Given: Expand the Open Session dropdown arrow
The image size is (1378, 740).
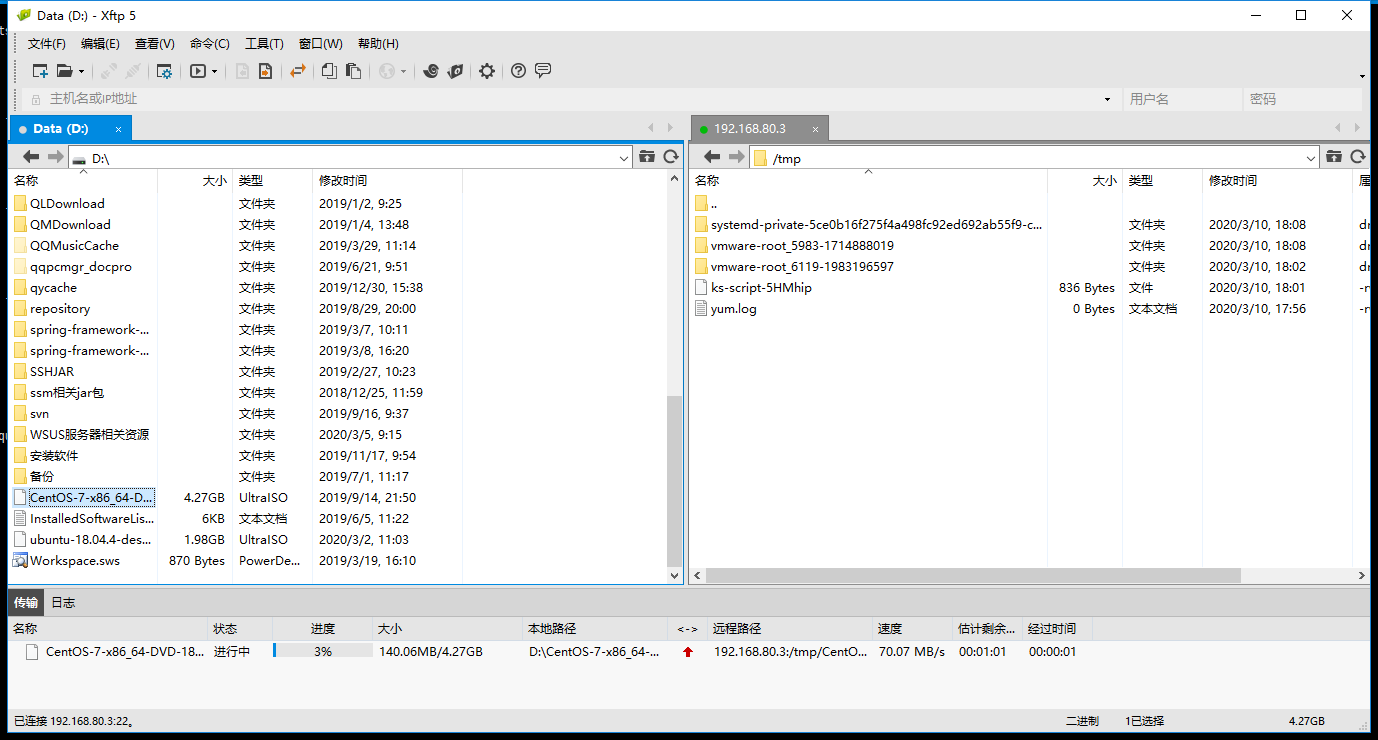Looking at the screenshot, I should [x=81, y=72].
